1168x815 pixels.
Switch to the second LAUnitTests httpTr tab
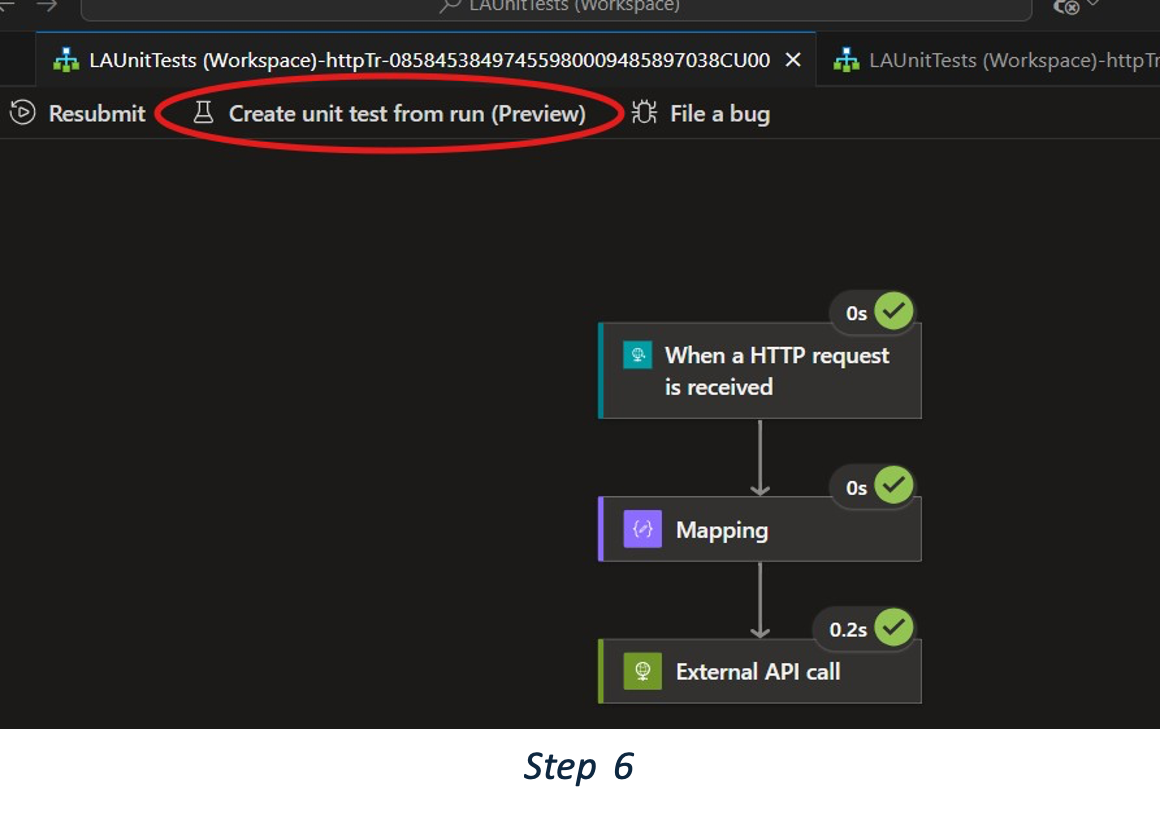click(x=1000, y=60)
